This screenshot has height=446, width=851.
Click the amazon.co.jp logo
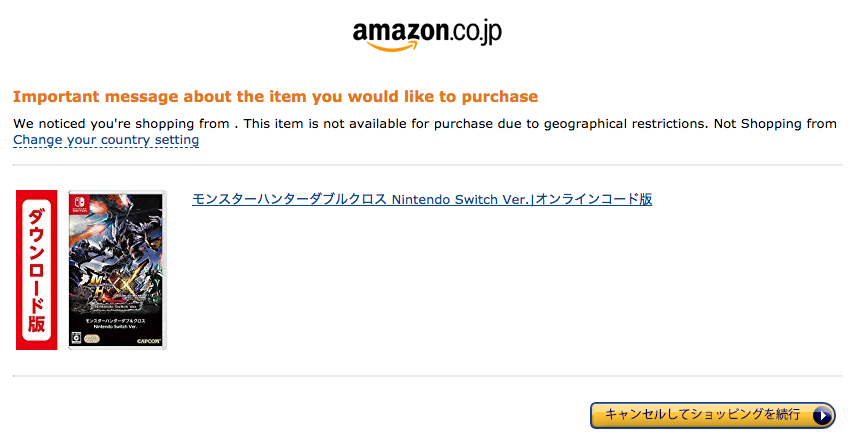pos(427,35)
